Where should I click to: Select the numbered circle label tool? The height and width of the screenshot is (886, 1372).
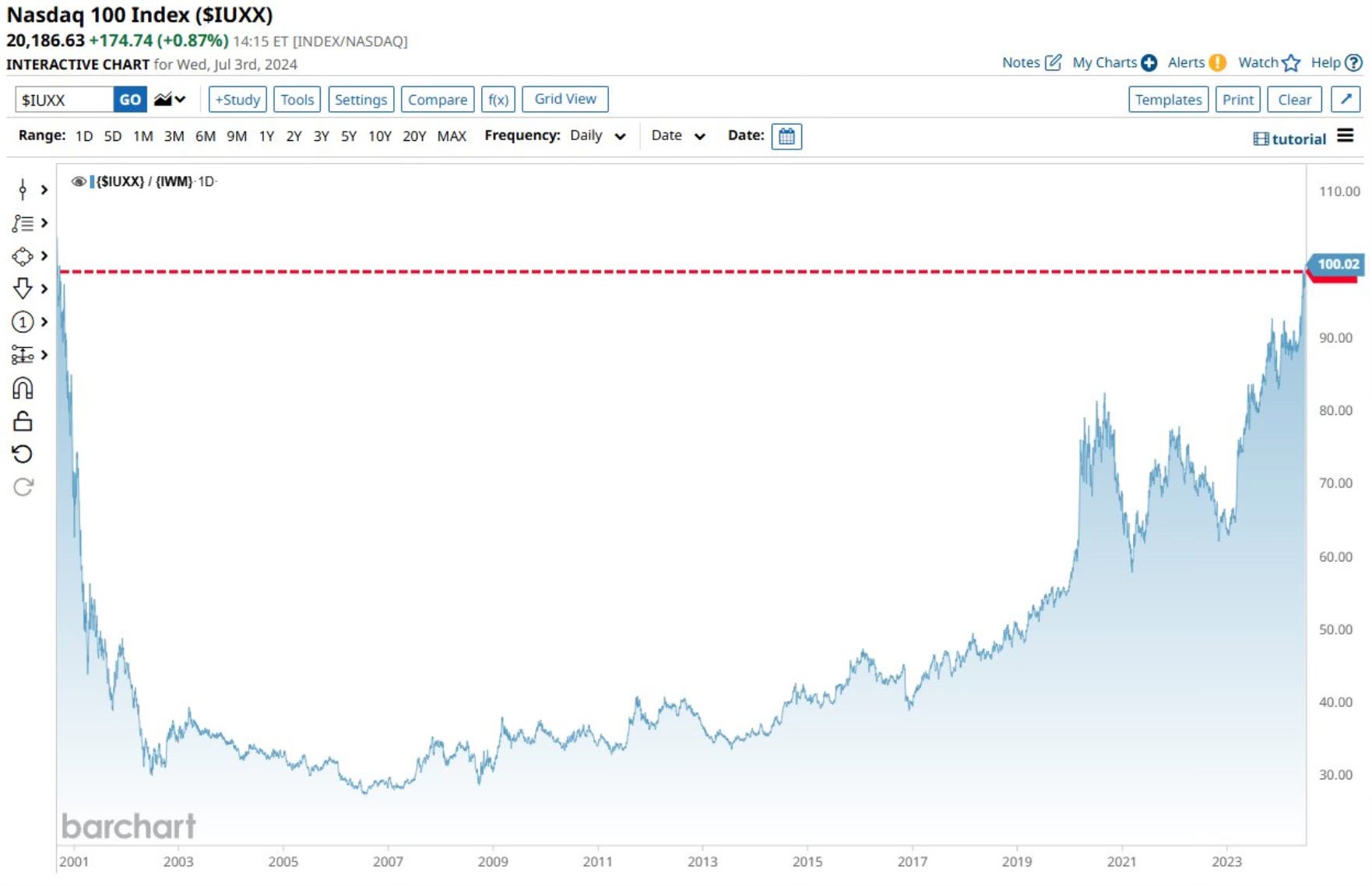[23, 322]
